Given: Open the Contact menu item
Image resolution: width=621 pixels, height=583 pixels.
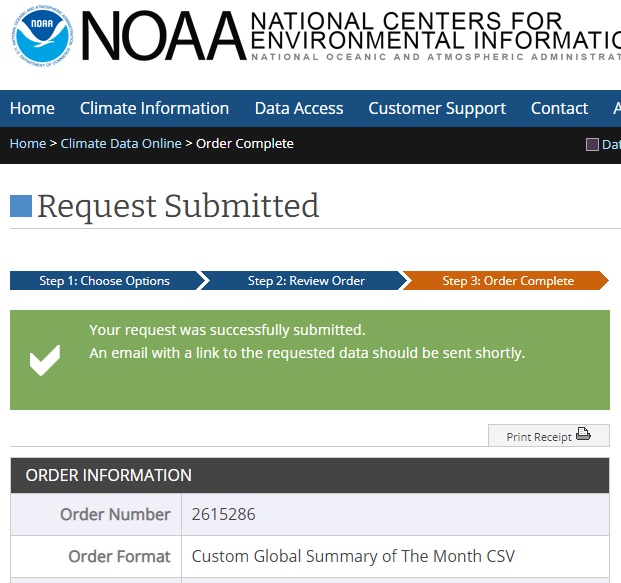Looking at the screenshot, I should 559,108.
